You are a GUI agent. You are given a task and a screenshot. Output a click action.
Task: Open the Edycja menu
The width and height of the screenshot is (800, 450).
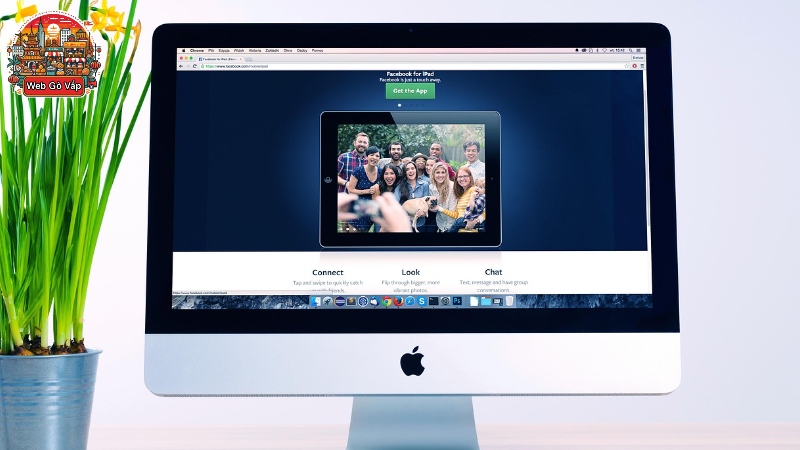[224, 51]
